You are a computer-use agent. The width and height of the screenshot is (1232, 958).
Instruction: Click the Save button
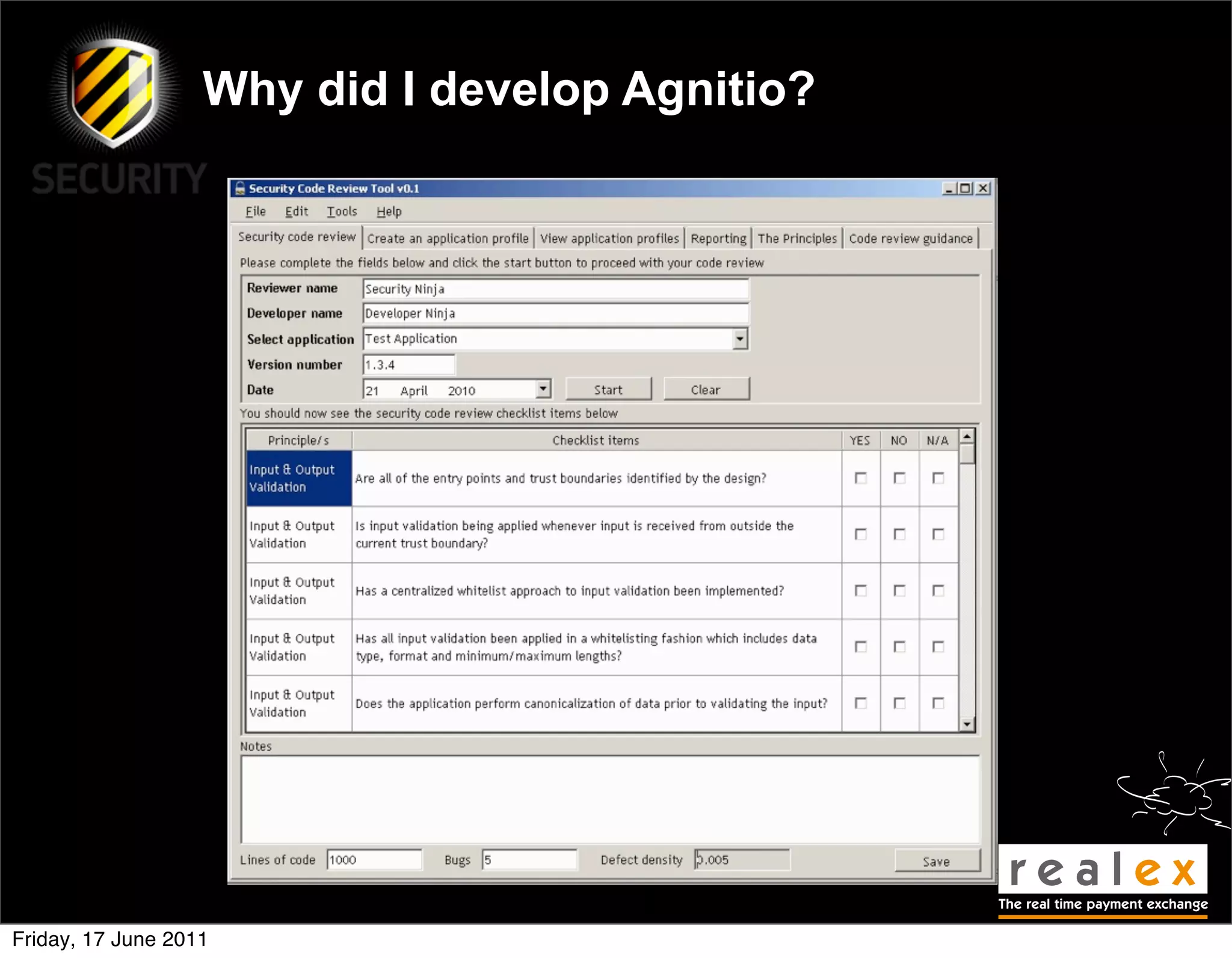coord(937,861)
